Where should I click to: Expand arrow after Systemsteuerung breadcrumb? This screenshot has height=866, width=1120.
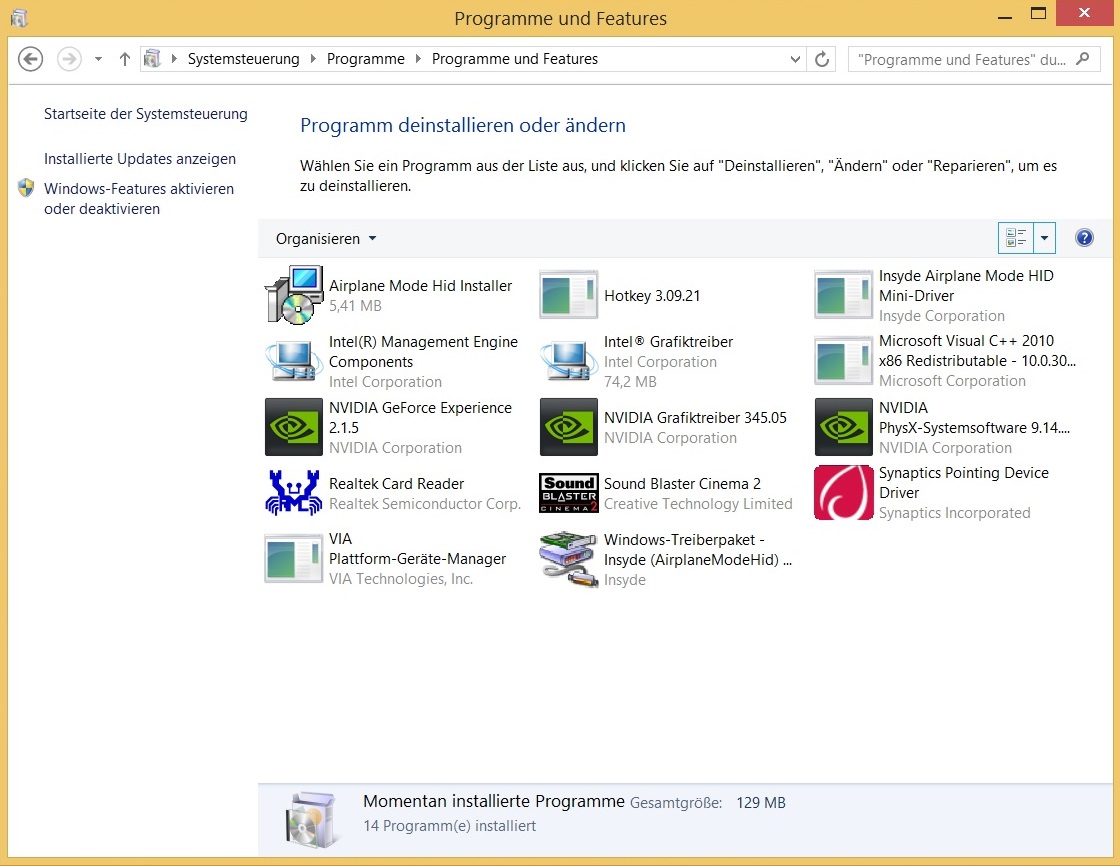pos(313,59)
